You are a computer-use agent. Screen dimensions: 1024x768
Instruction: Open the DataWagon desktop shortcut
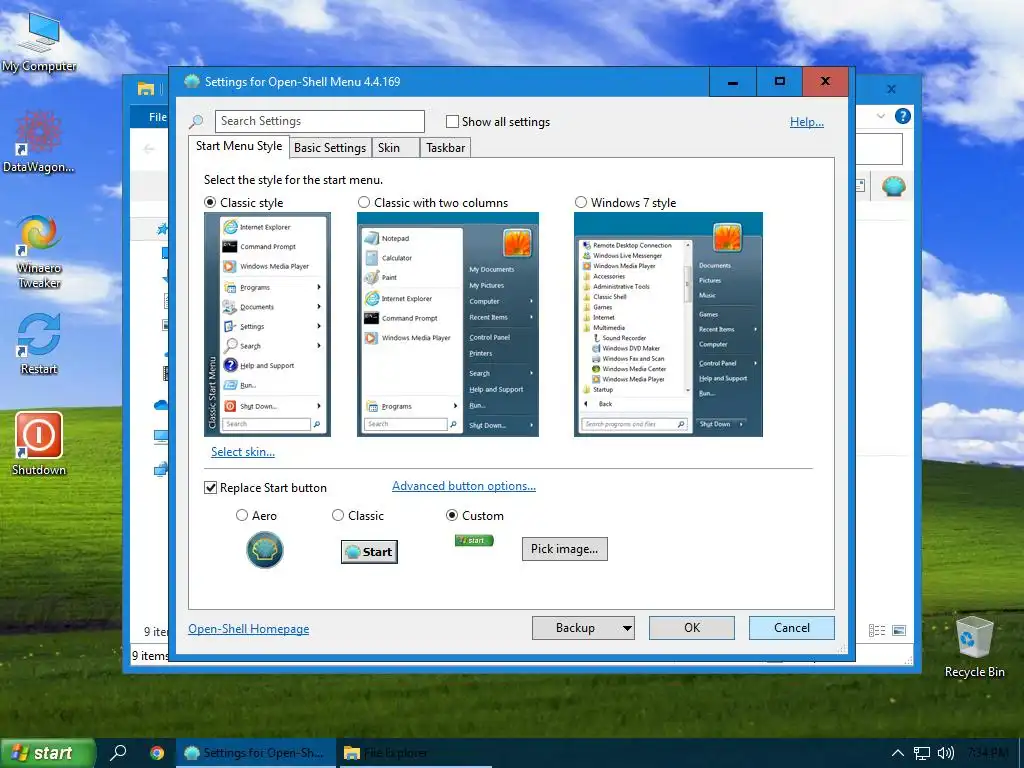[x=39, y=142]
